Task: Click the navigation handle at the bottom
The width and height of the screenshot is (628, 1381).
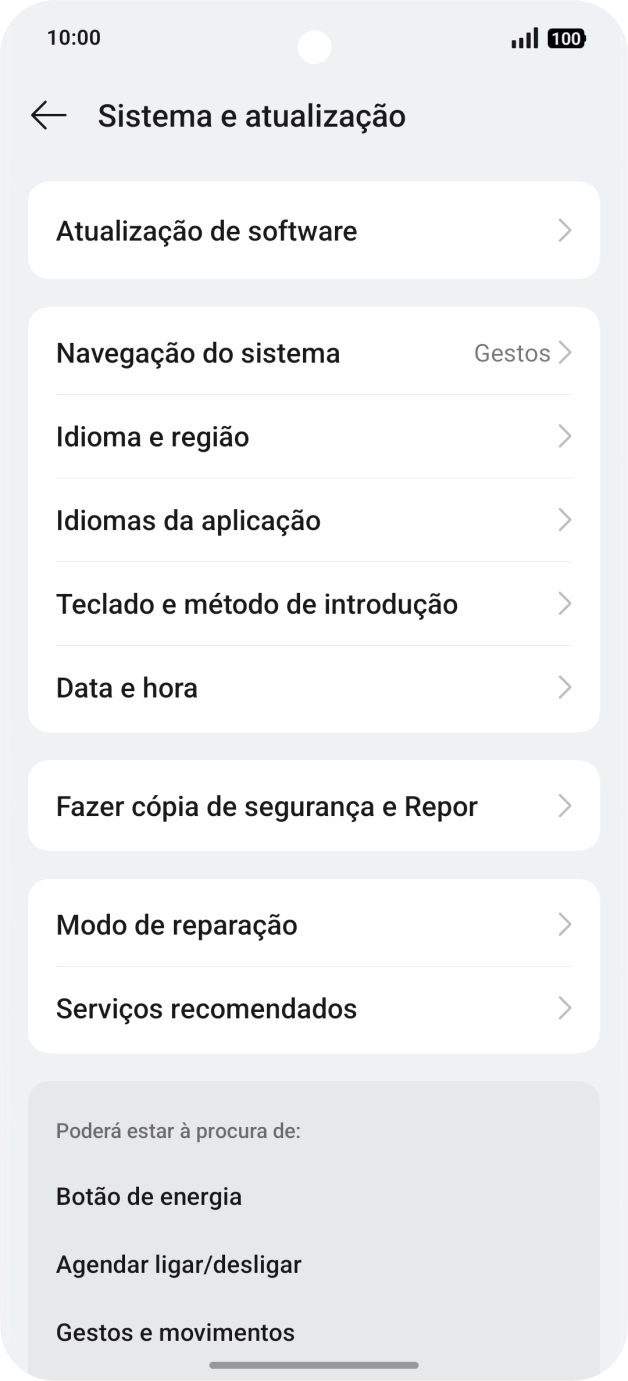Action: tap(314, 1364)
